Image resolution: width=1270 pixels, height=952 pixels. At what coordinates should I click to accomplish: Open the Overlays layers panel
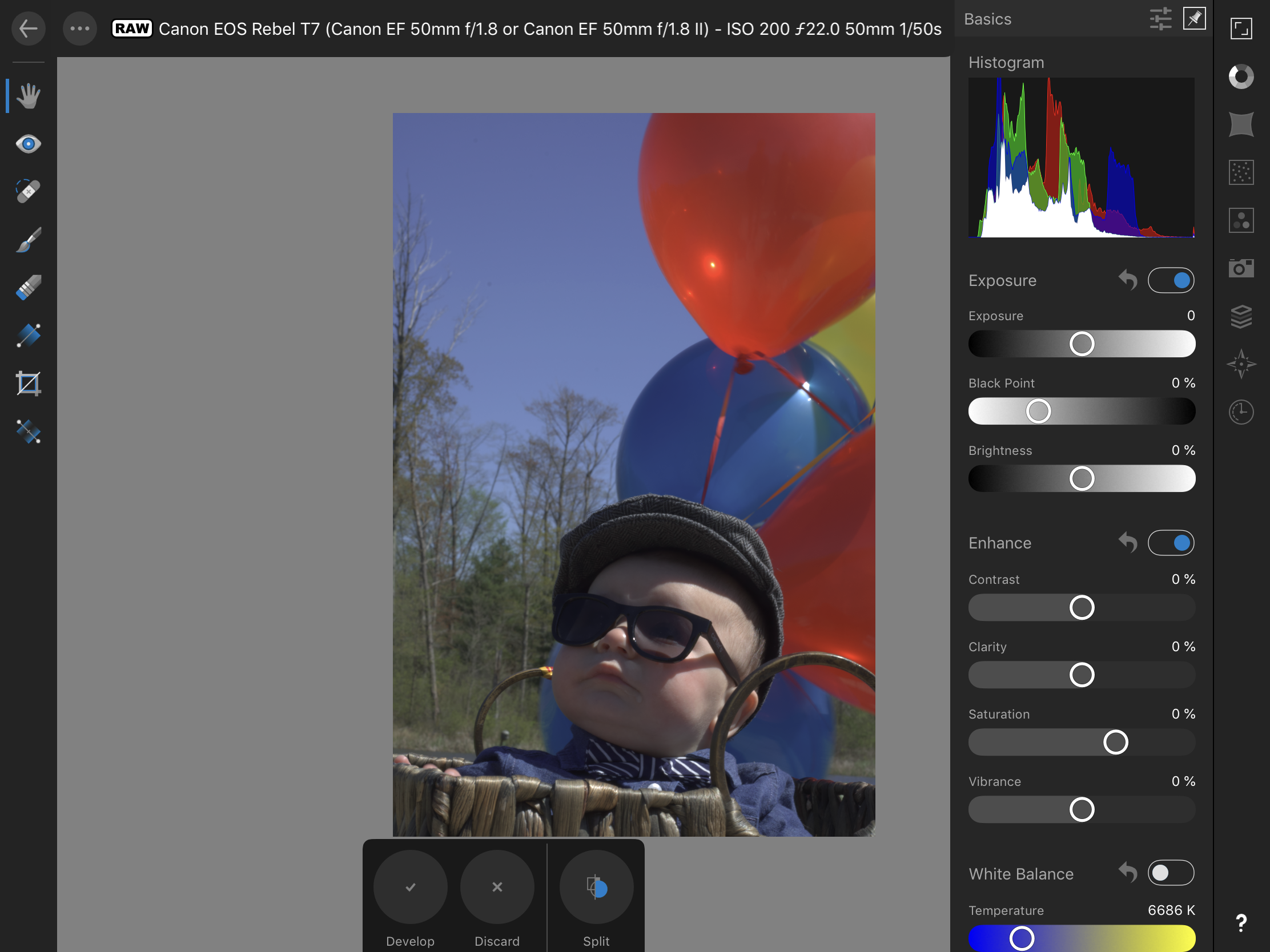click(1241, 316)
